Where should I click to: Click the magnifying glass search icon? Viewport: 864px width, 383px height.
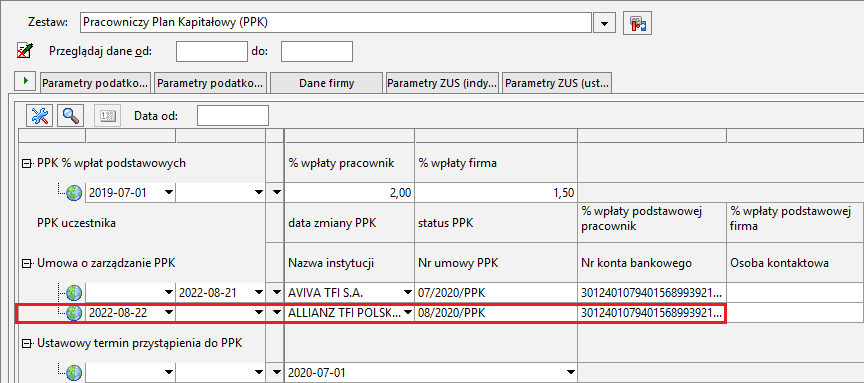coord(70,116)
